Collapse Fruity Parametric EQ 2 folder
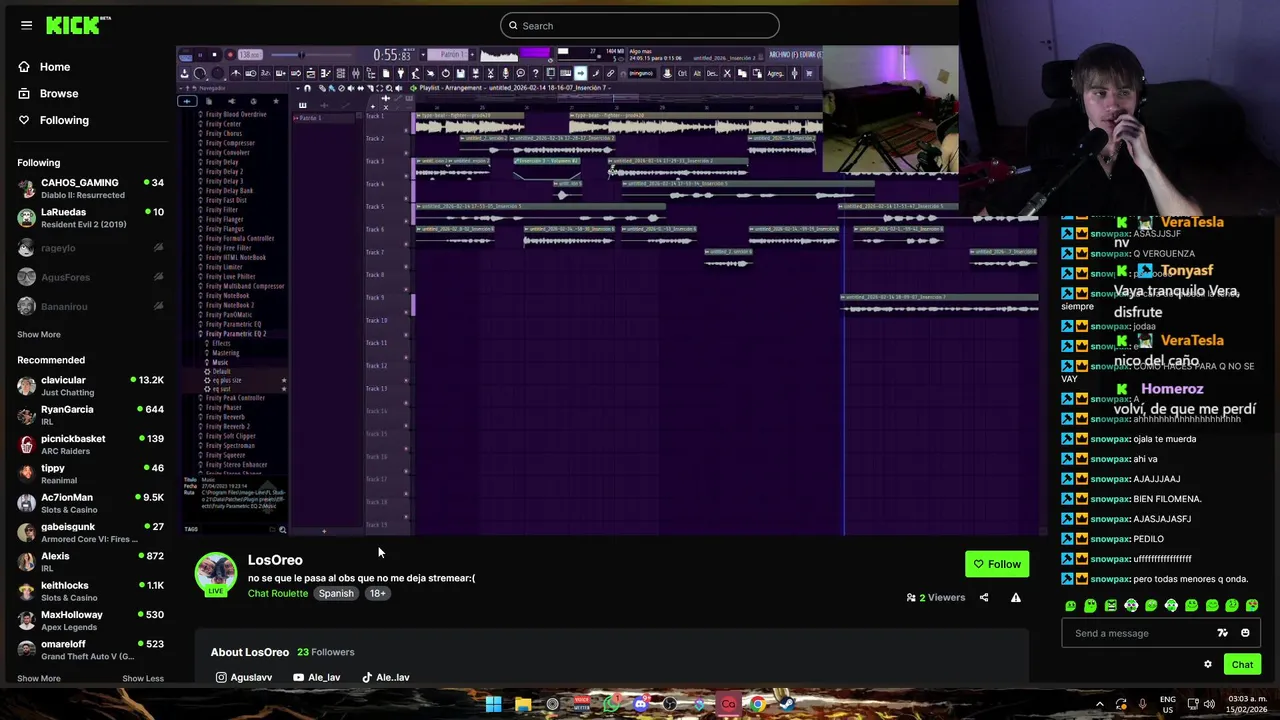The height and width of the screenshot is (720, 1280). [x=234, y=333]
